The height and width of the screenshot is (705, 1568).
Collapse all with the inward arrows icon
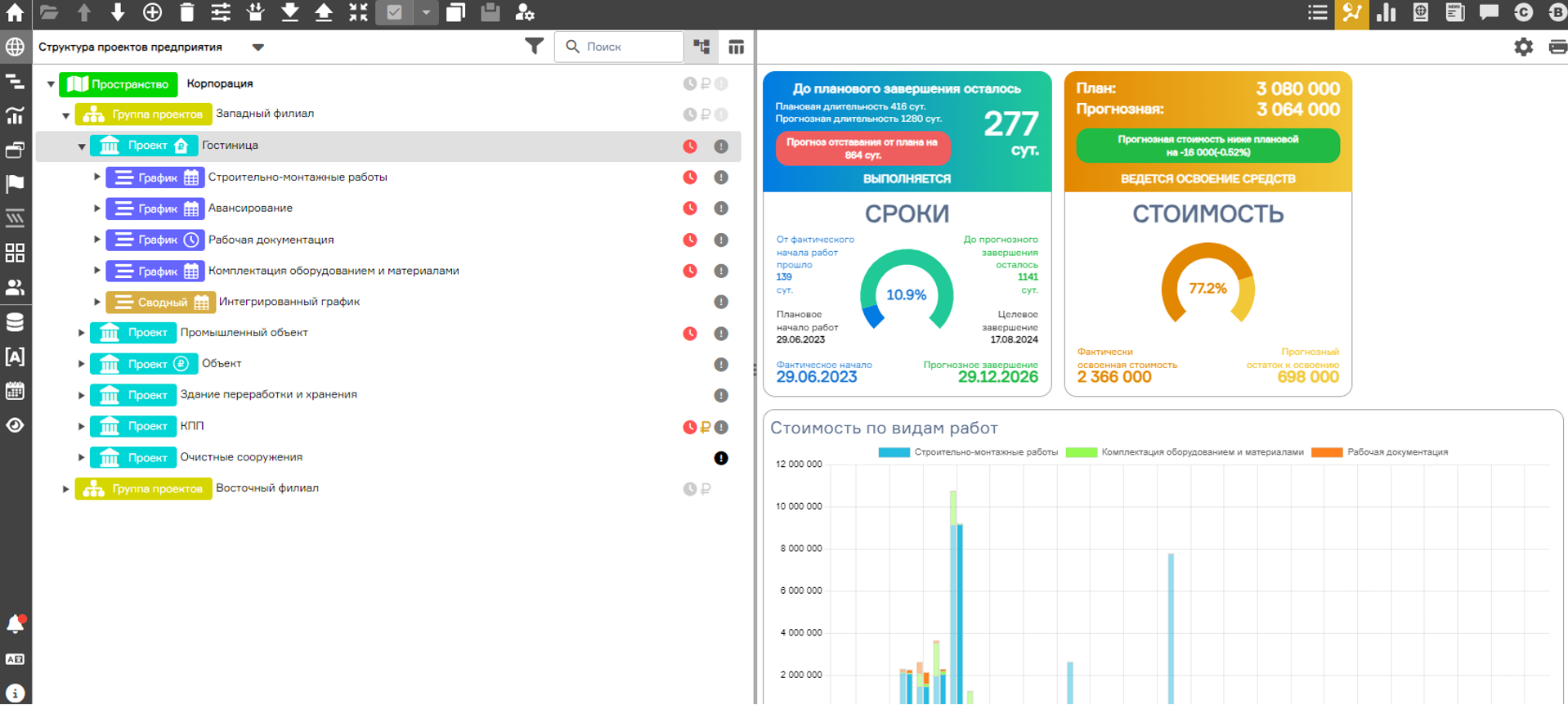point(358,12)
